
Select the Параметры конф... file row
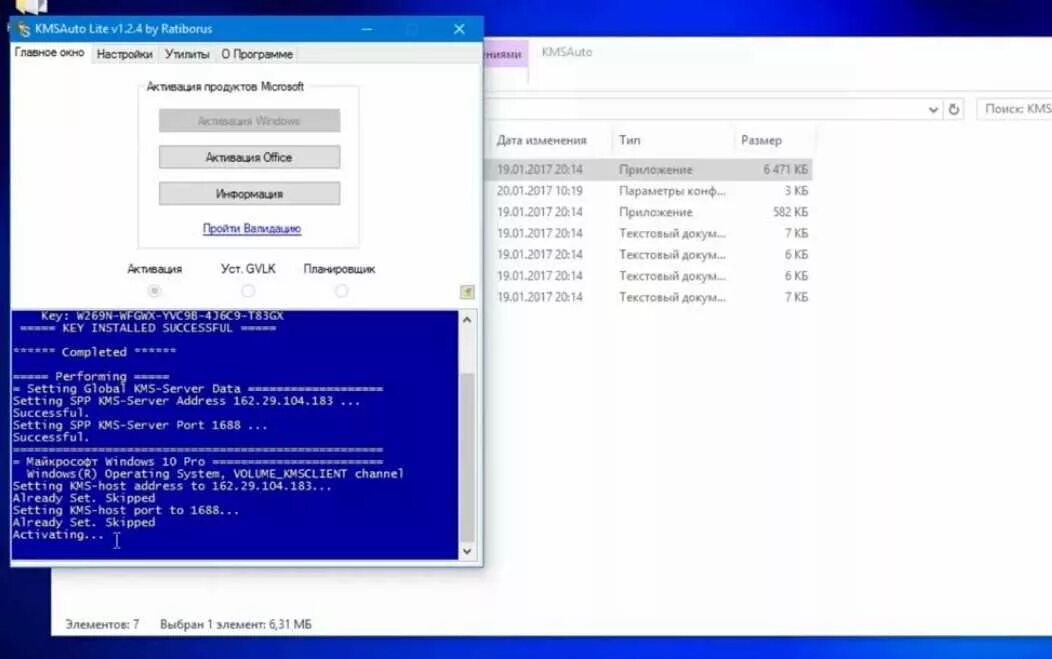648,191
